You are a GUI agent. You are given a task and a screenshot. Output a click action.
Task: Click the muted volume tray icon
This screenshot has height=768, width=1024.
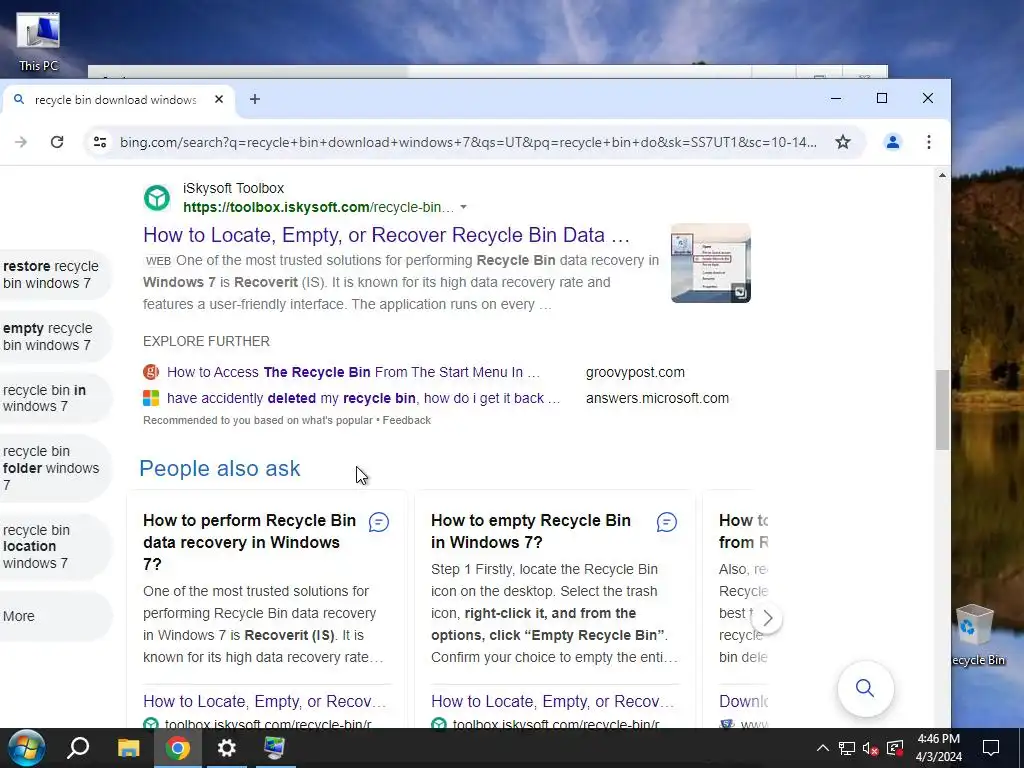[x=871, y=748]
